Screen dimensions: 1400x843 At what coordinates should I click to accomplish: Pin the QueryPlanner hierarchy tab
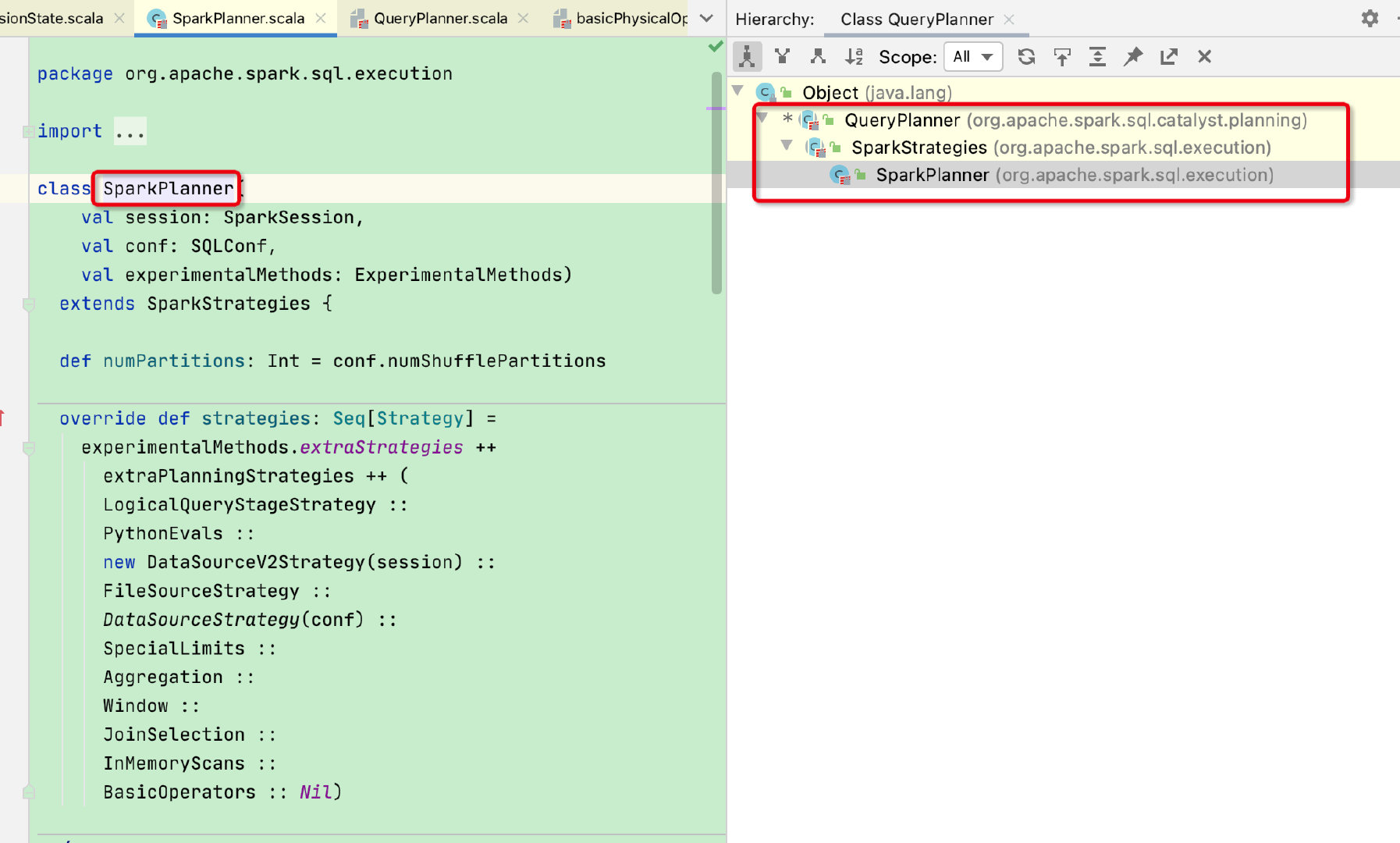1133,56
